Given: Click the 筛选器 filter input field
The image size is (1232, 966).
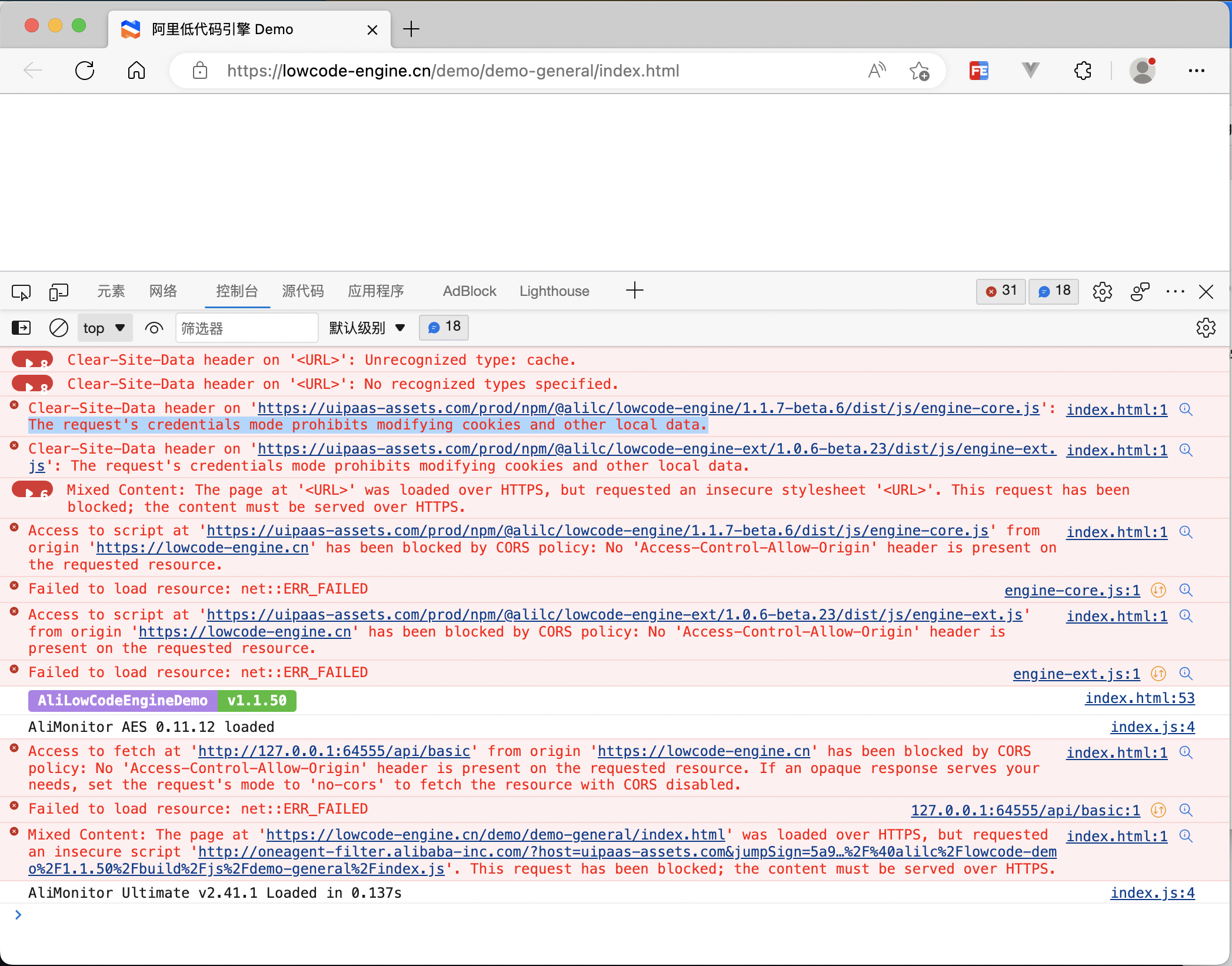Looking at the screenshot, I should 247,328.
